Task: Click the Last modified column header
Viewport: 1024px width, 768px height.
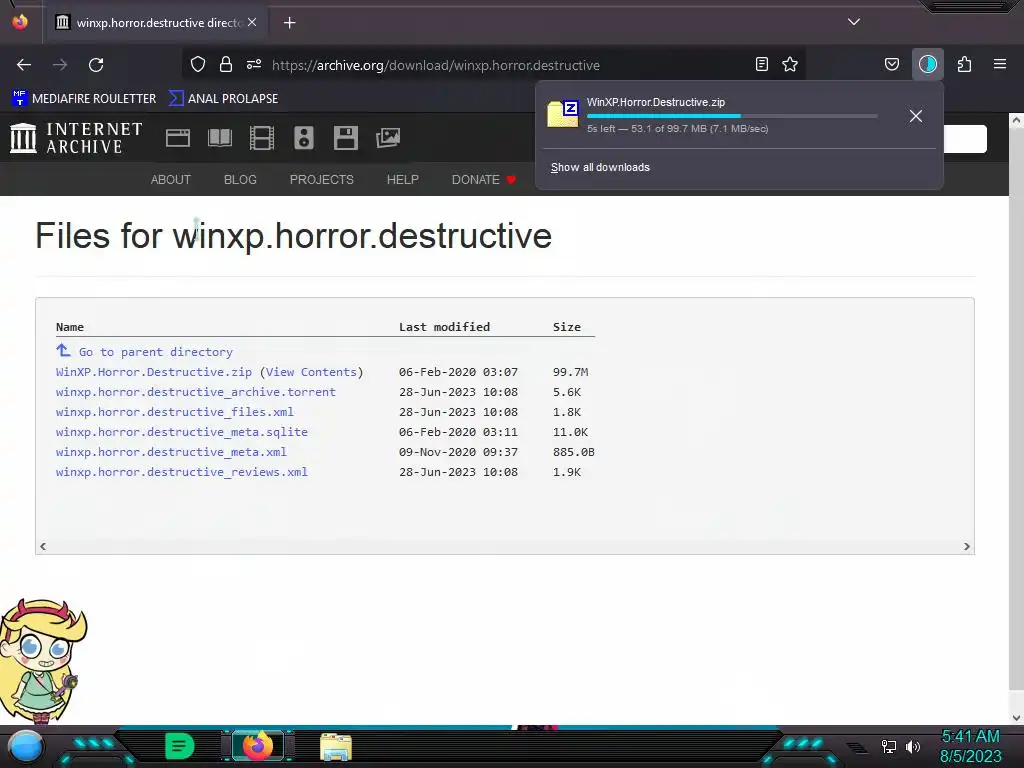Action: point(444,327)
